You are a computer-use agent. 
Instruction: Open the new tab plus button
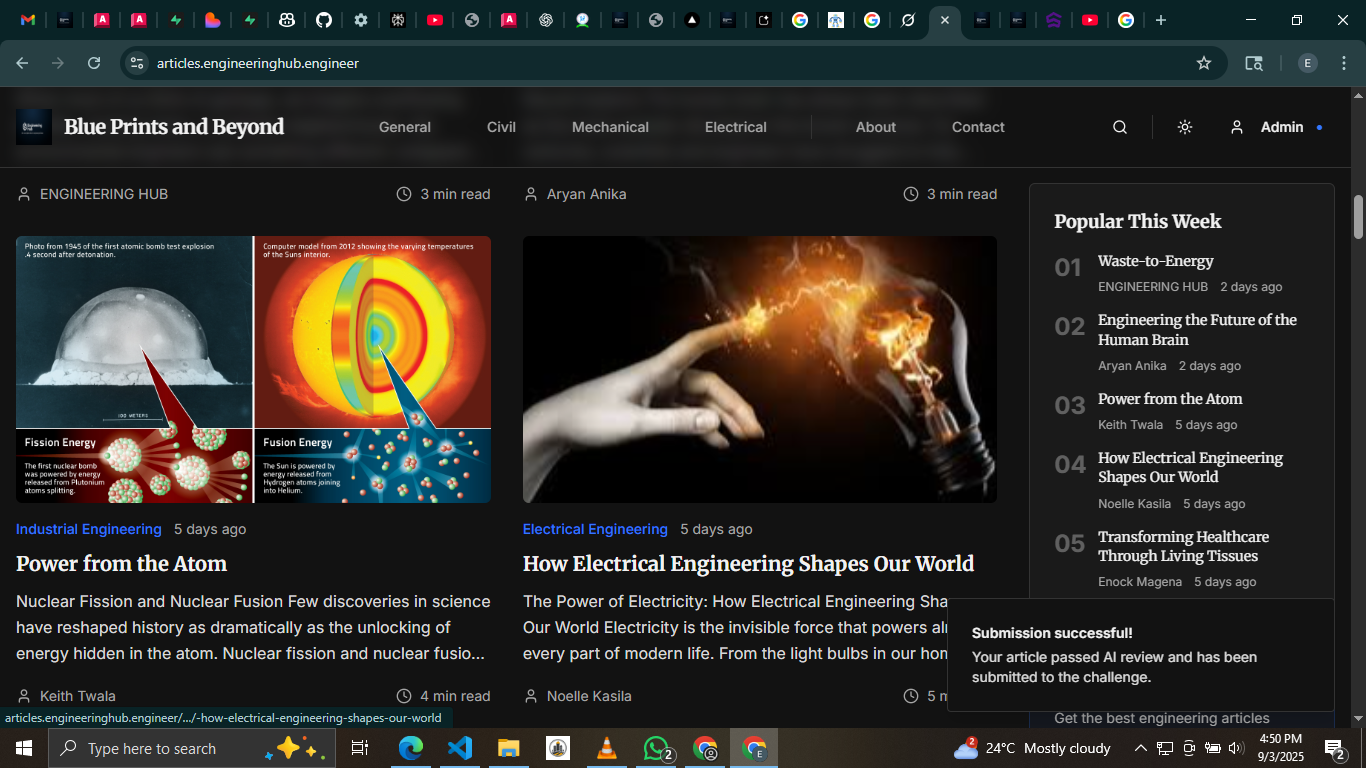point(1160,20)
